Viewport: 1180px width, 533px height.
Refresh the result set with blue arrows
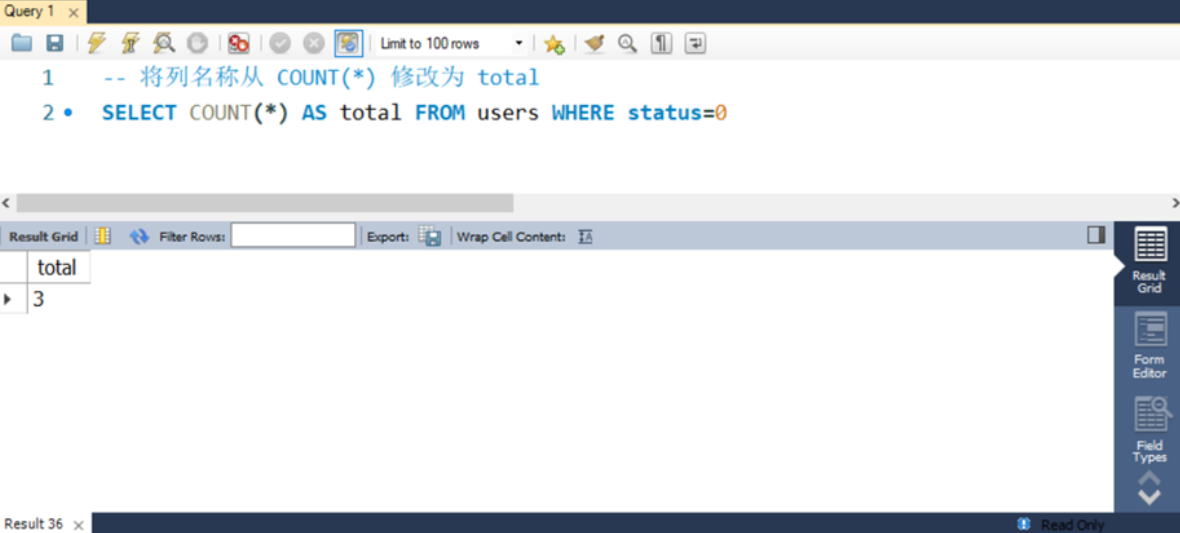139,236
